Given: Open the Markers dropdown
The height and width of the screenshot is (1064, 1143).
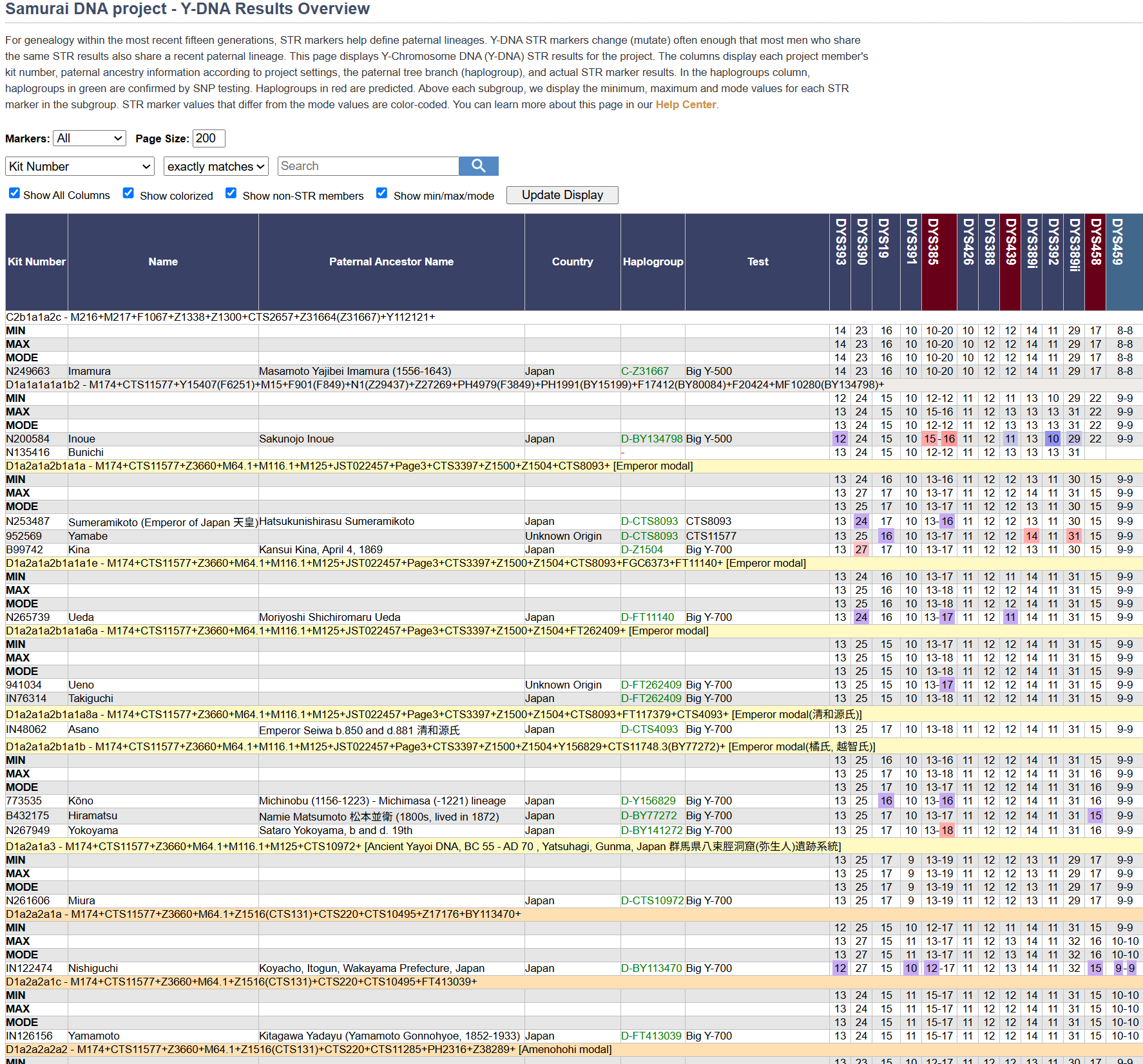Looking at the screenshot, I should tap(89, 138).
